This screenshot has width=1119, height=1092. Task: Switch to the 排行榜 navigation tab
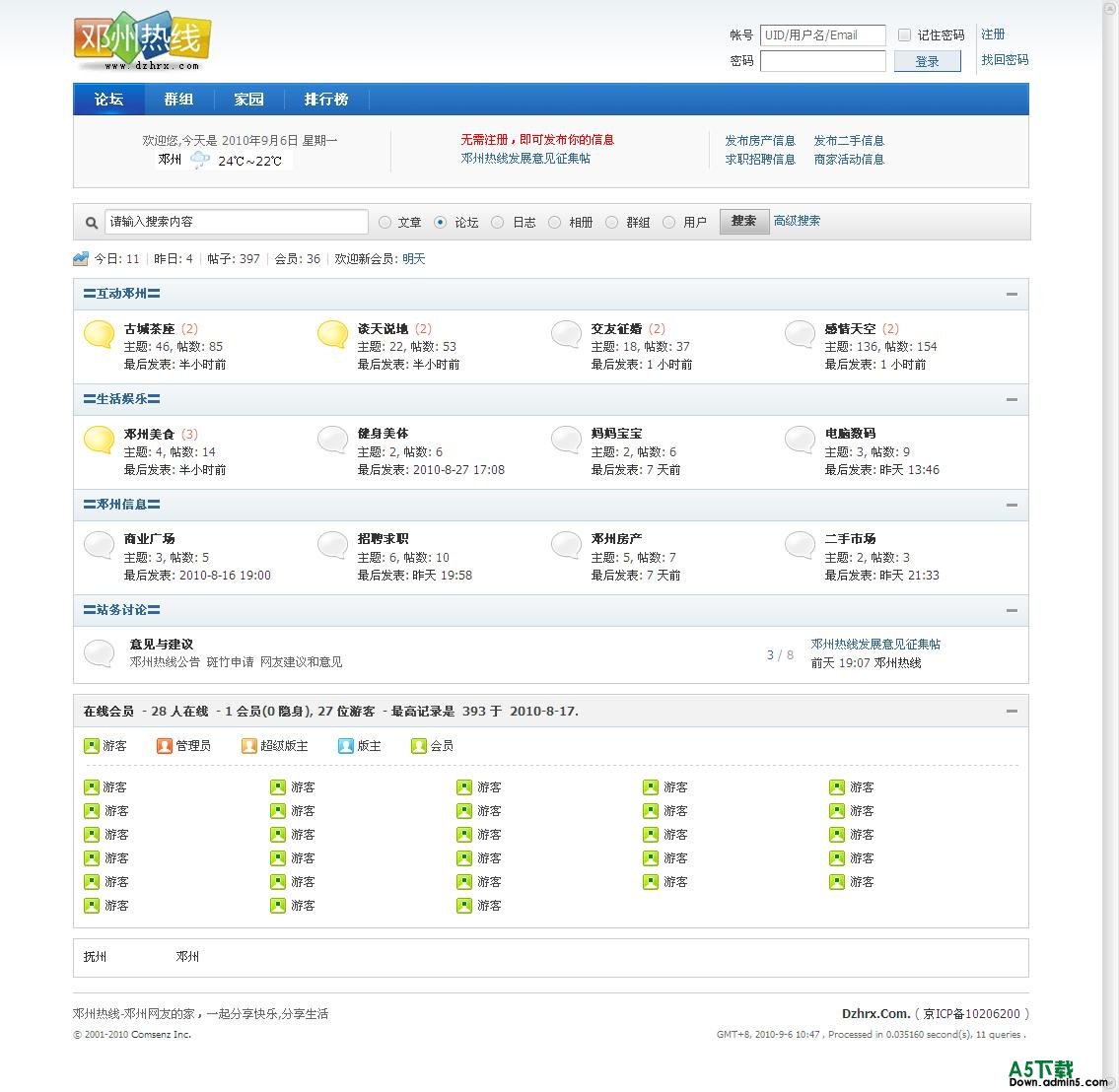[x=325, y=100]
